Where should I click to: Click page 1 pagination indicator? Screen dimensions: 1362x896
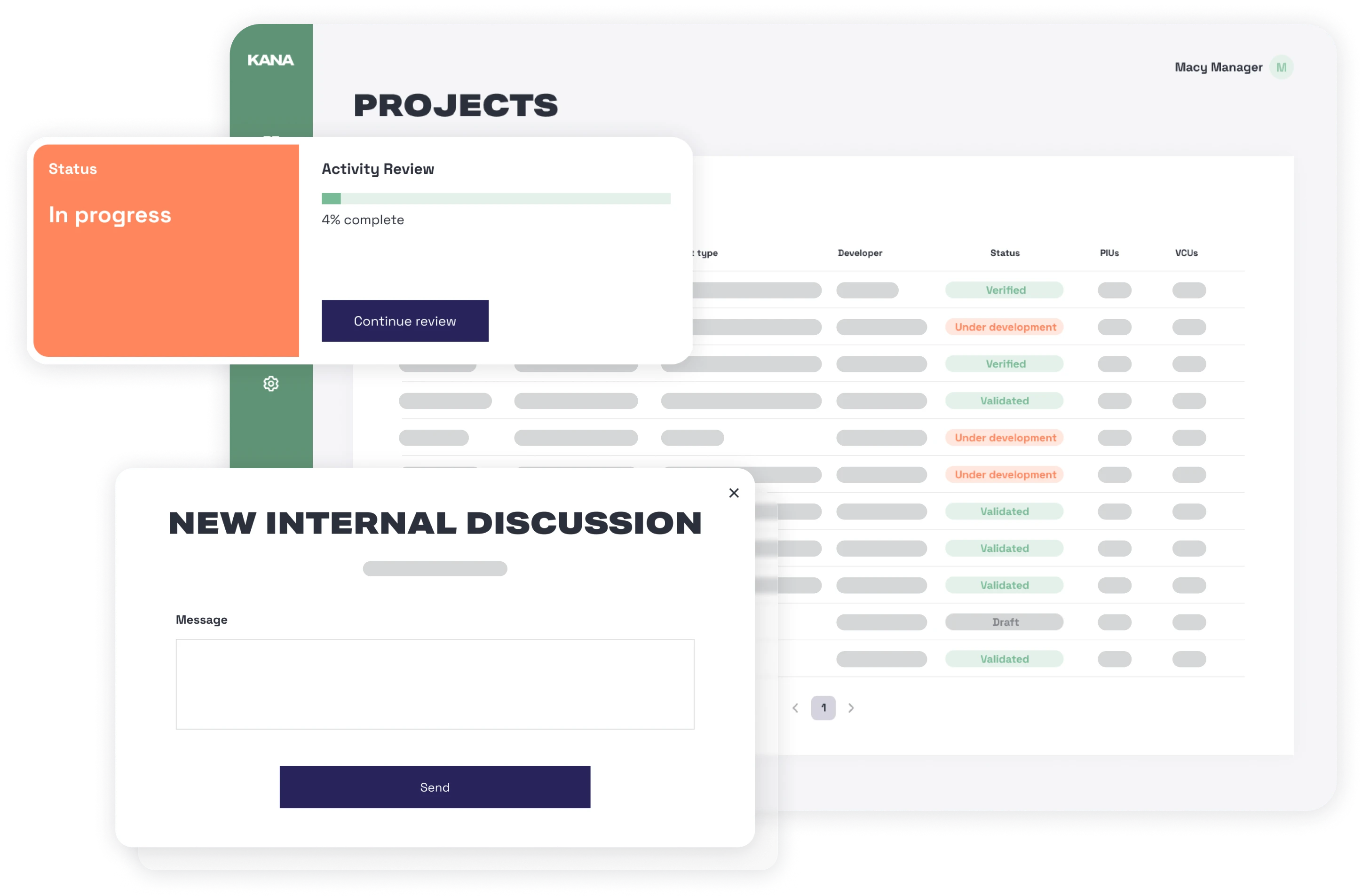click(x=823, y=707)
